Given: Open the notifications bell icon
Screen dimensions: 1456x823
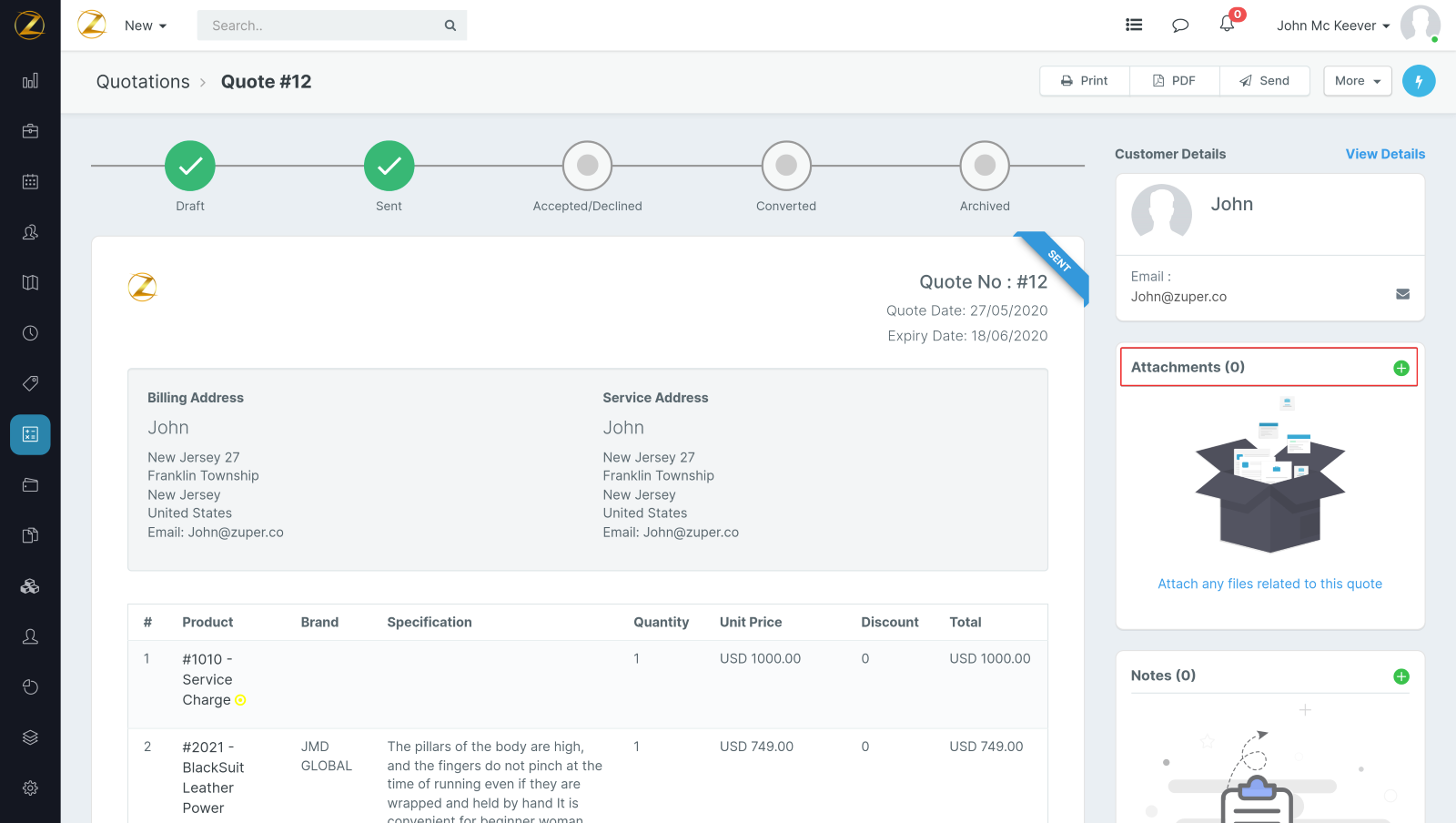Looking at the screenshot, I should coord(1227,25).
